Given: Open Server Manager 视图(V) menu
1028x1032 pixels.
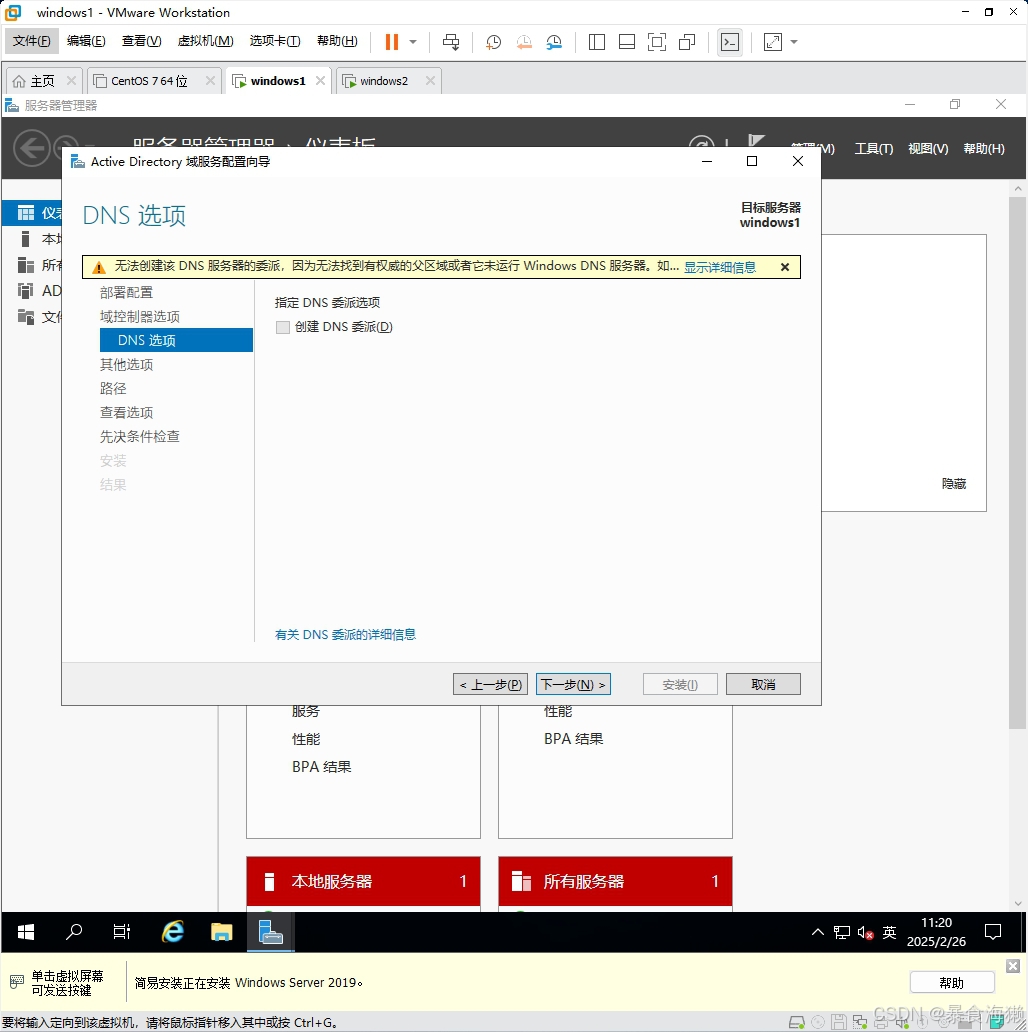Looking at the screenshot, I should (928, 149).
